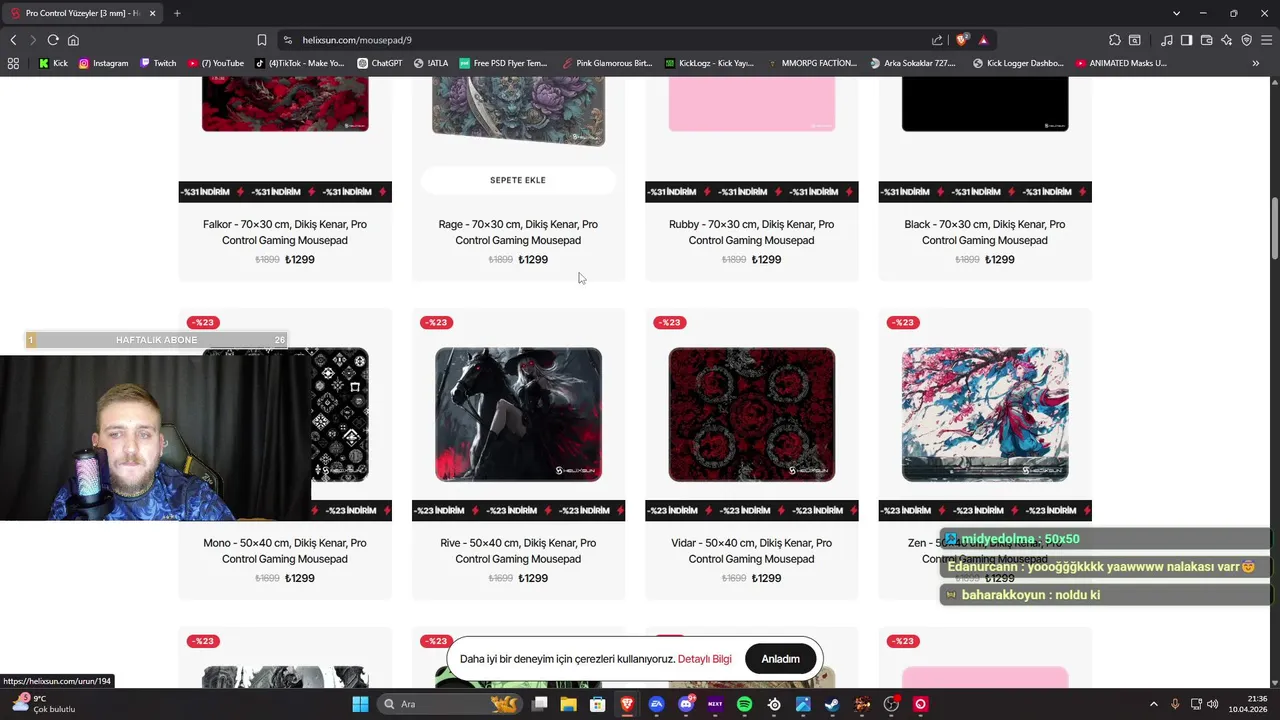This screenshot has height=720, width=1280.
Task: Open the Rive 50×40 cm mousepad title
Action: point(518,551)
